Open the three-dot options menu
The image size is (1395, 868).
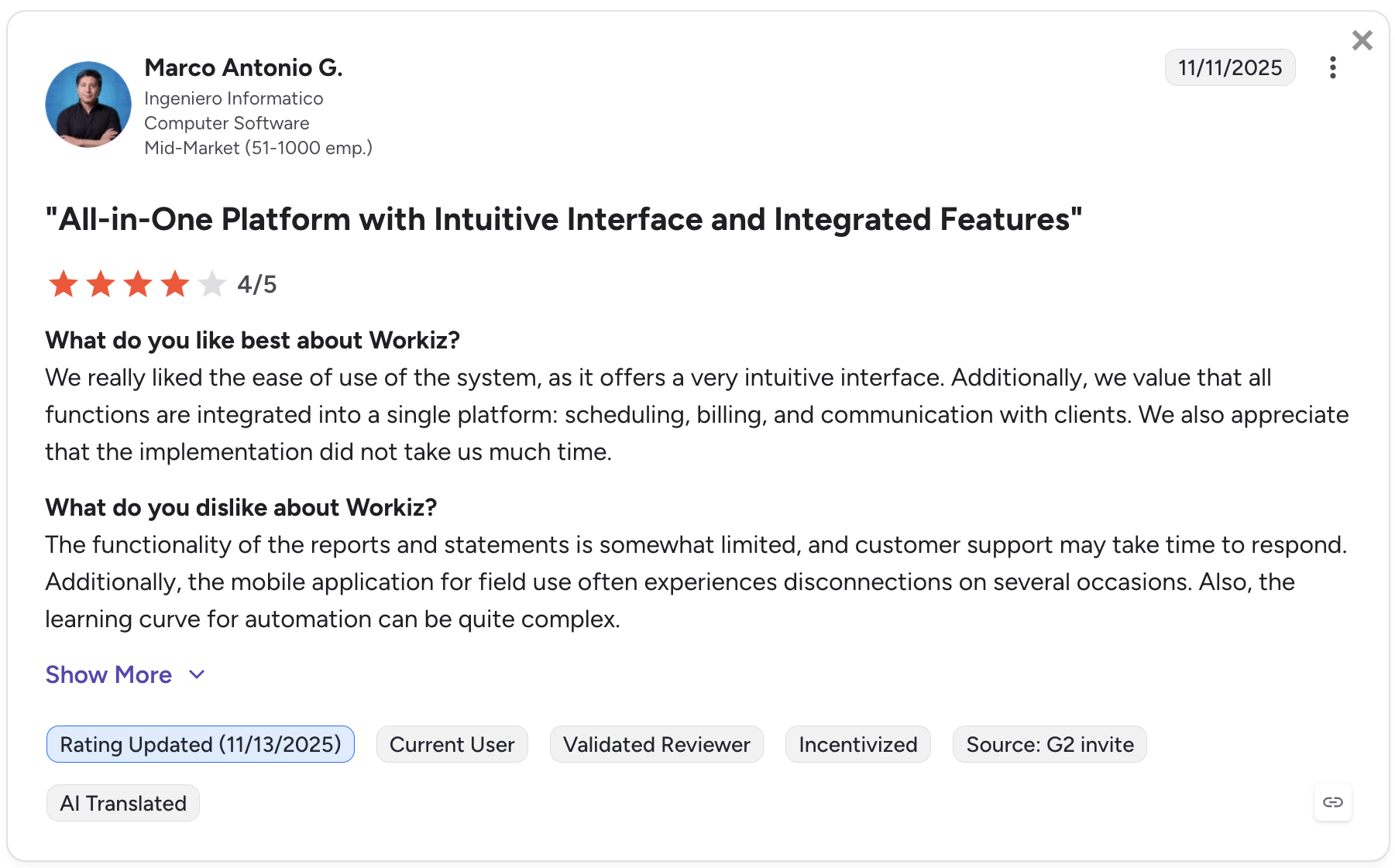point(1332,67)
